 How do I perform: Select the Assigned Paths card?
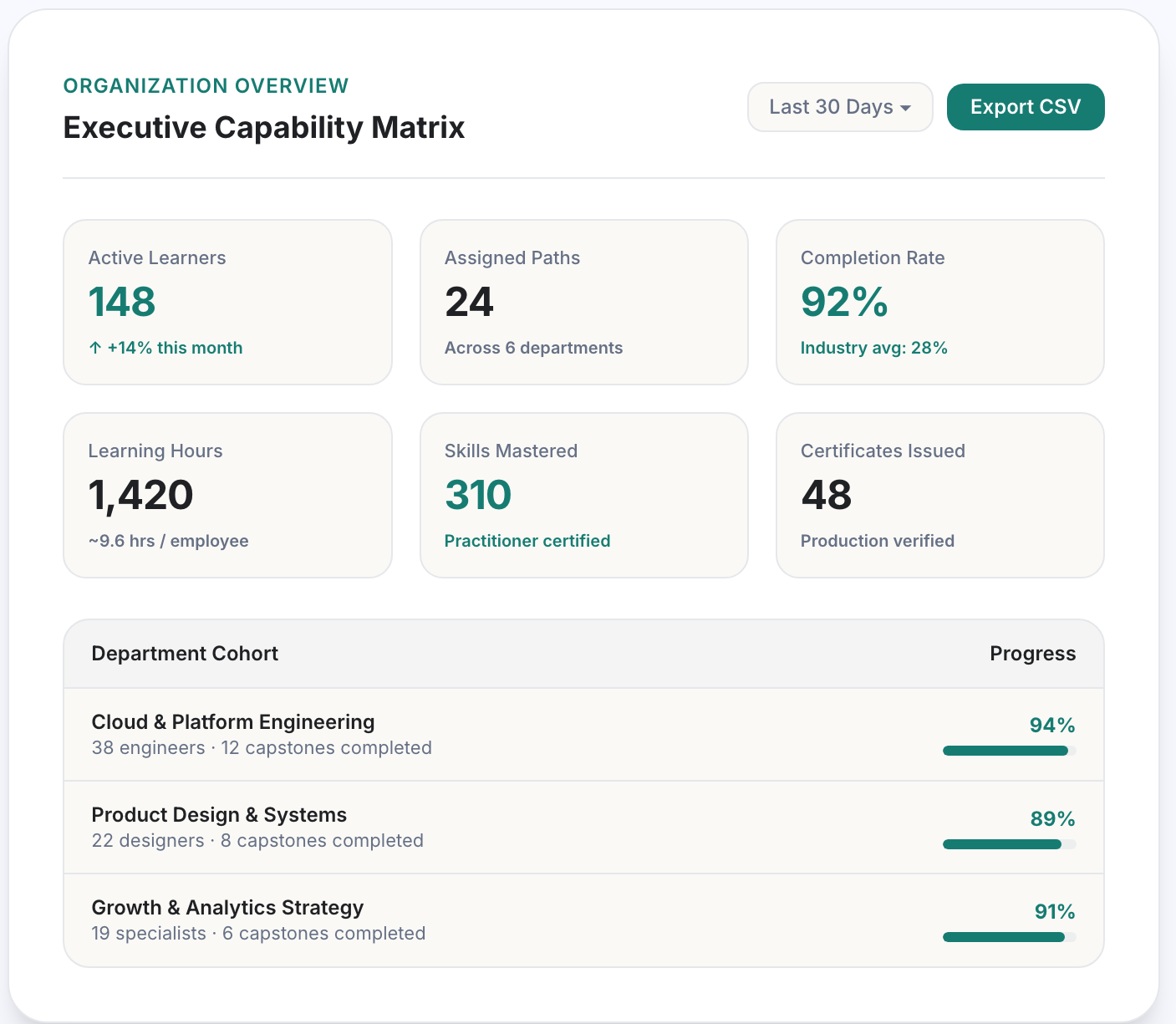tap(583, 302)
